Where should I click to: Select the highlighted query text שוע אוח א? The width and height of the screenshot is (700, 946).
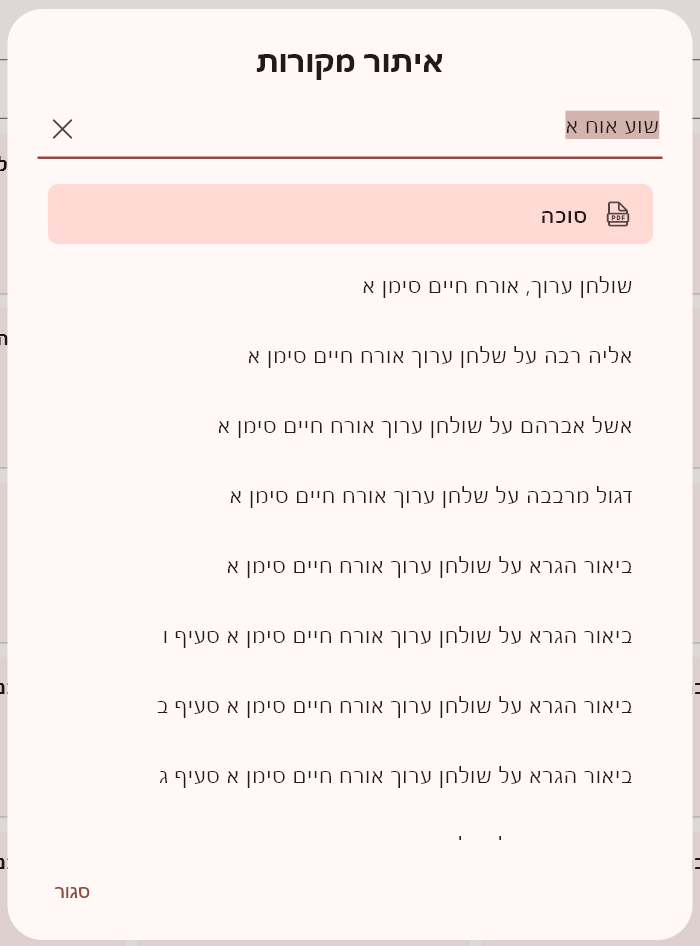tap(612, 125)
